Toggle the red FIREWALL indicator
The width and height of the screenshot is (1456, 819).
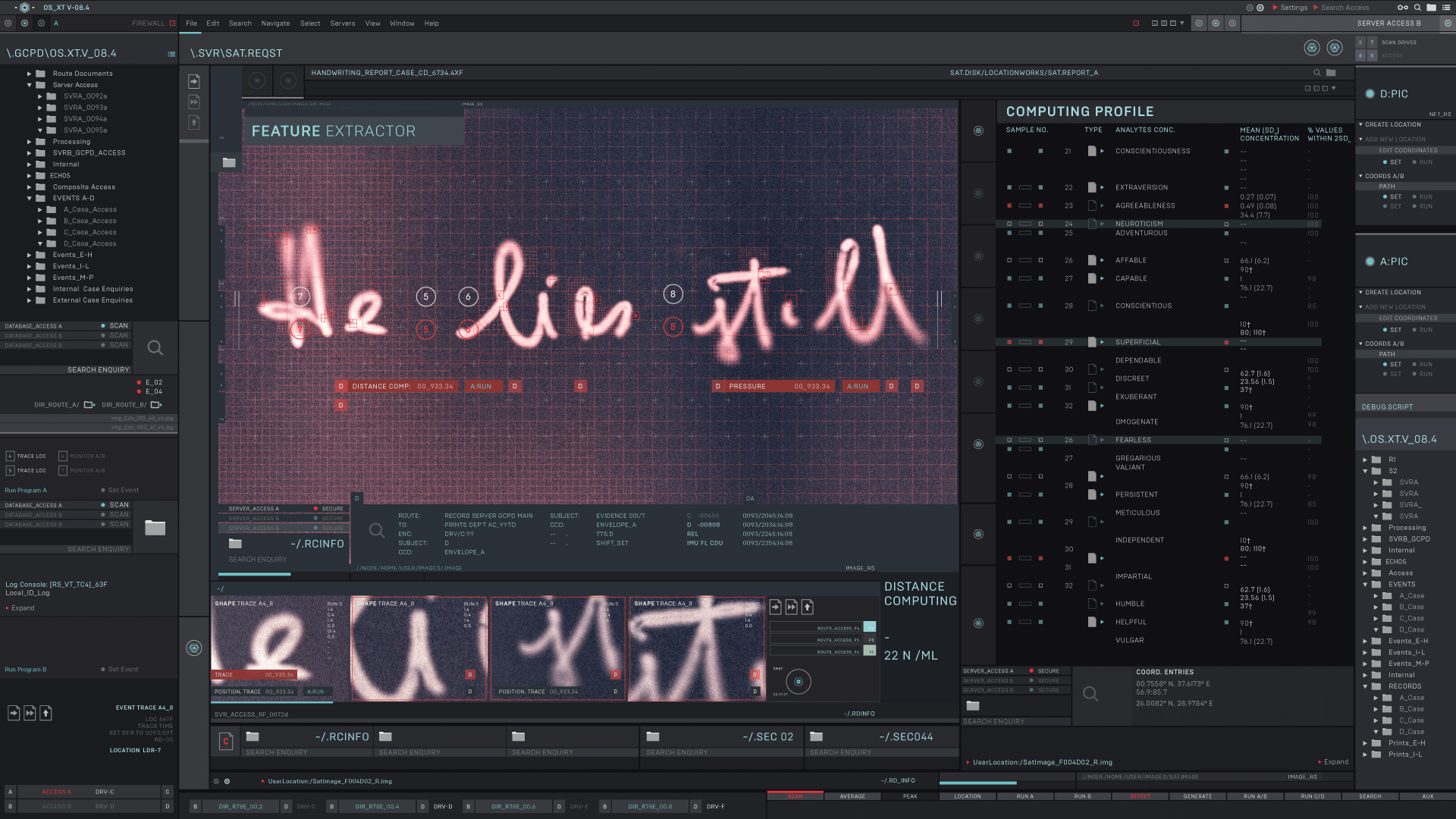coord(173,24)
